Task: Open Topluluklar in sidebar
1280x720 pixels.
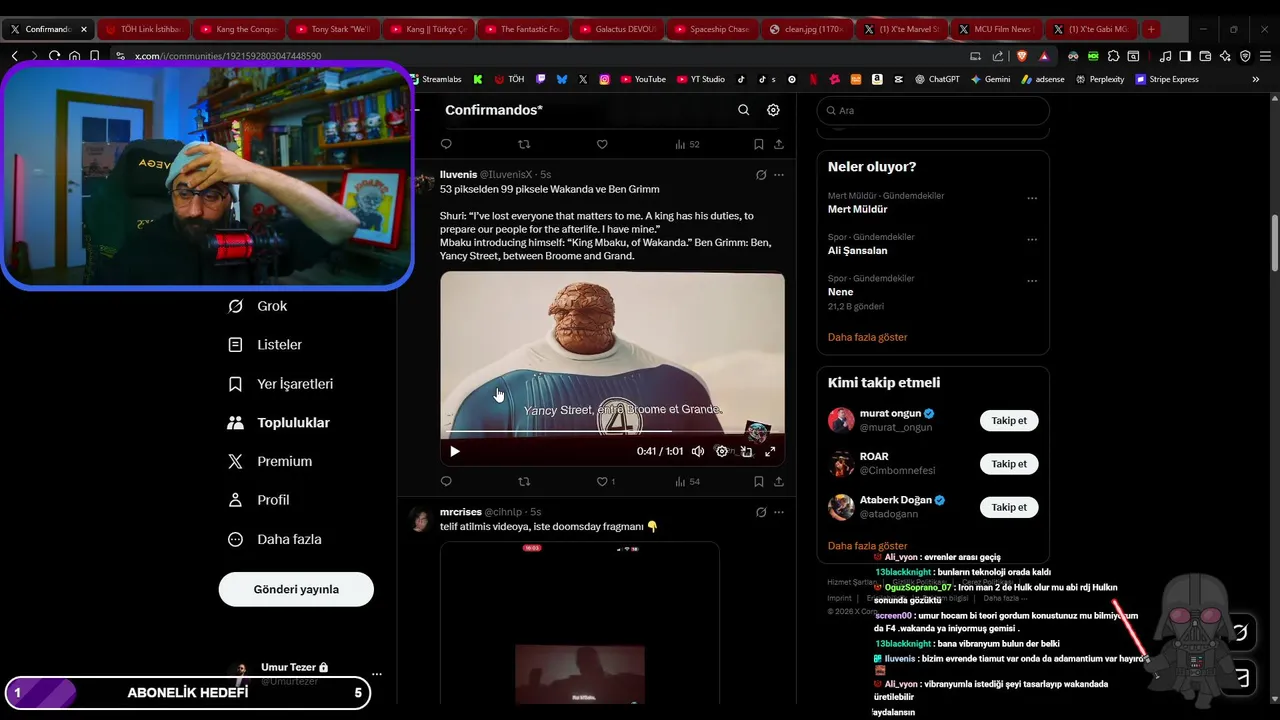Action: (x=279, y=423)
